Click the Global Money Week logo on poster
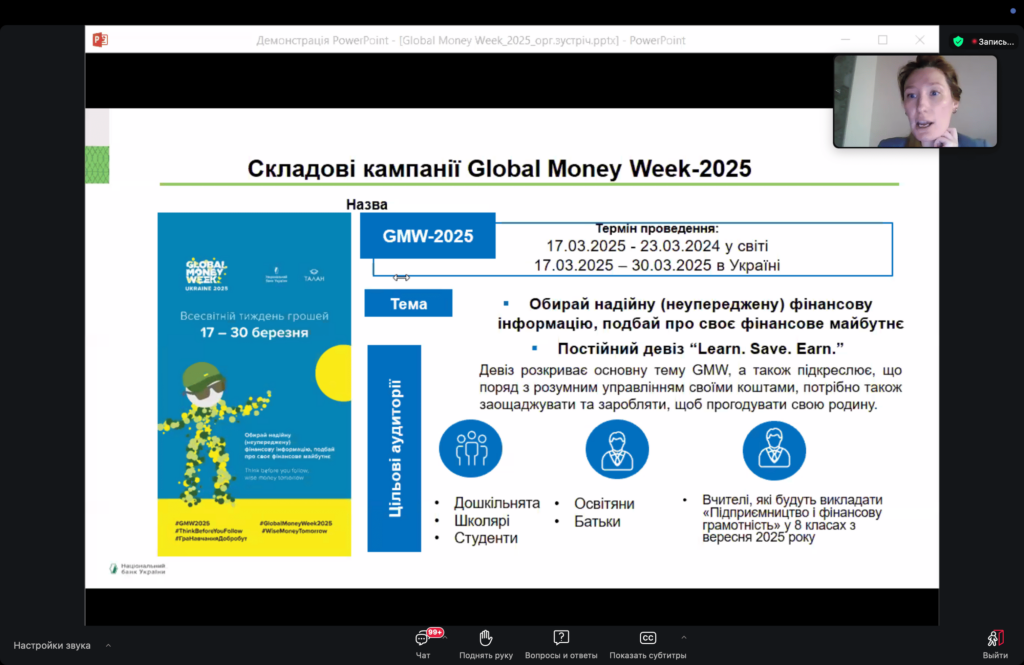1024x665 pixels. [206, 274]
